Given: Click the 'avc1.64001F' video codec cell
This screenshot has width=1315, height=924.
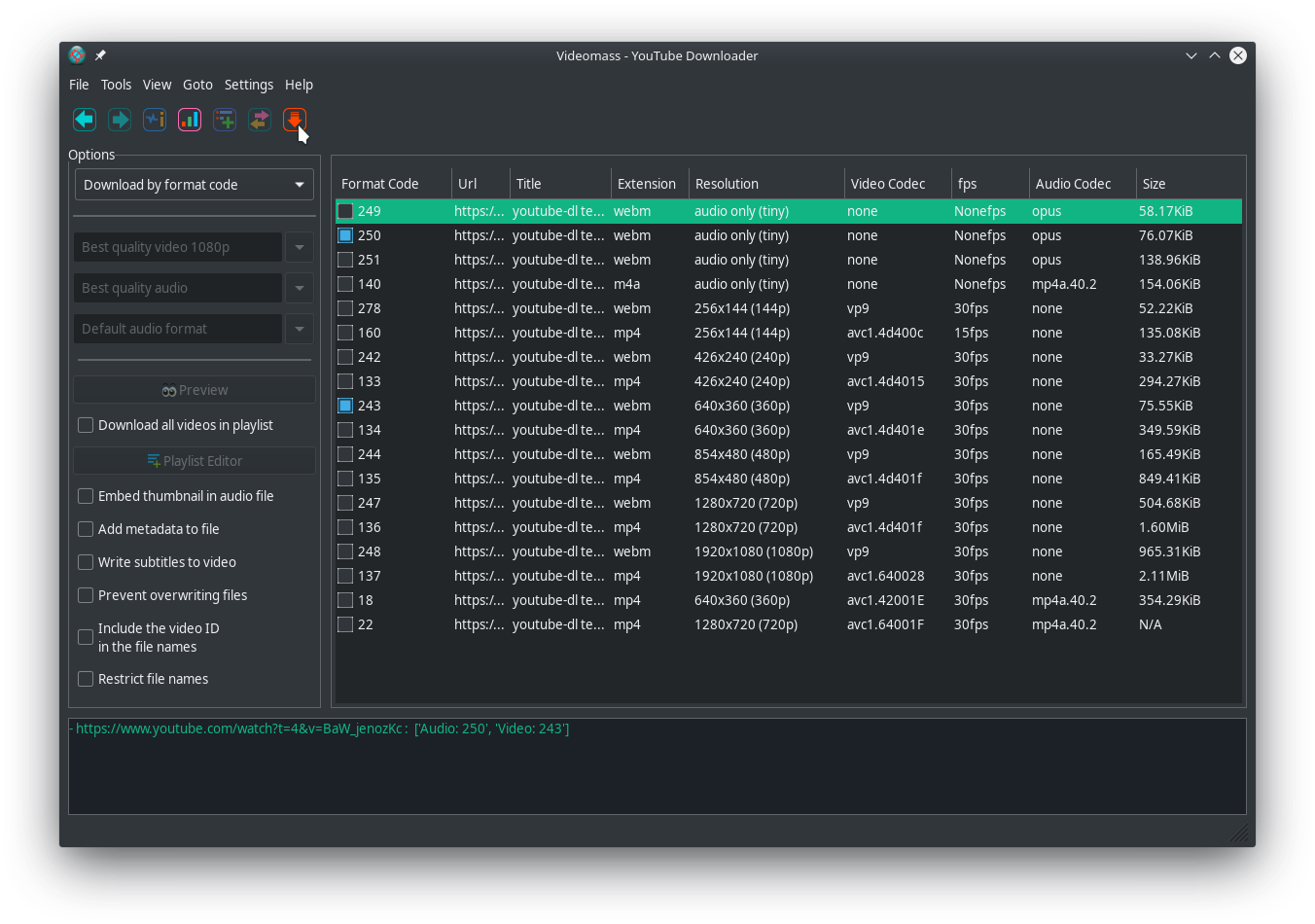Looking at the screenshot, I should [x=885, y=624].
